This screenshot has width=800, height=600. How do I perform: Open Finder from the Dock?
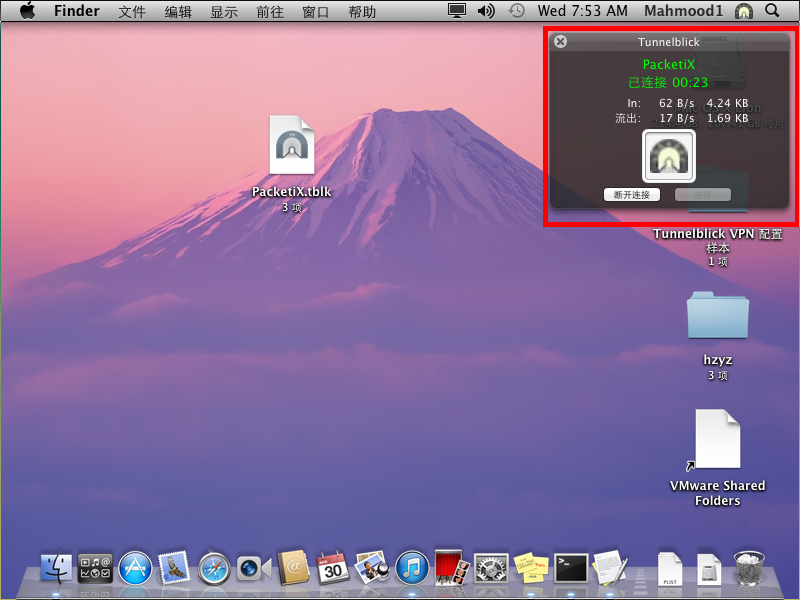click(56, 568)
